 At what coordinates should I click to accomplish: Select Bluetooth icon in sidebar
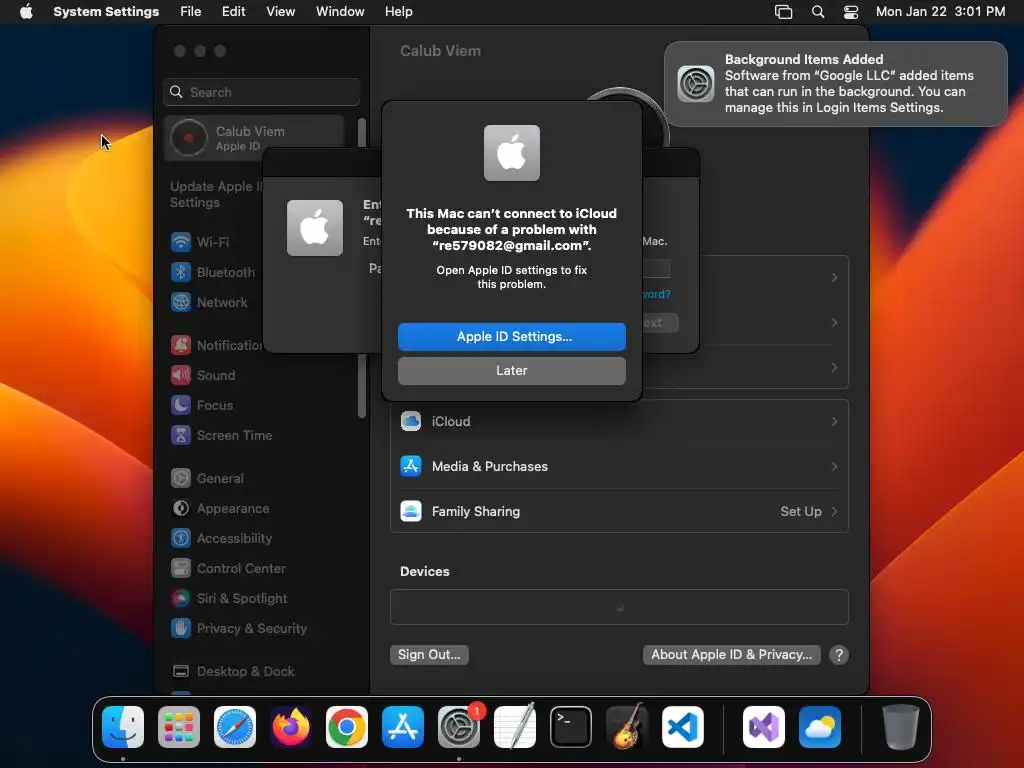pyautogui.click(x=181, y=272)
